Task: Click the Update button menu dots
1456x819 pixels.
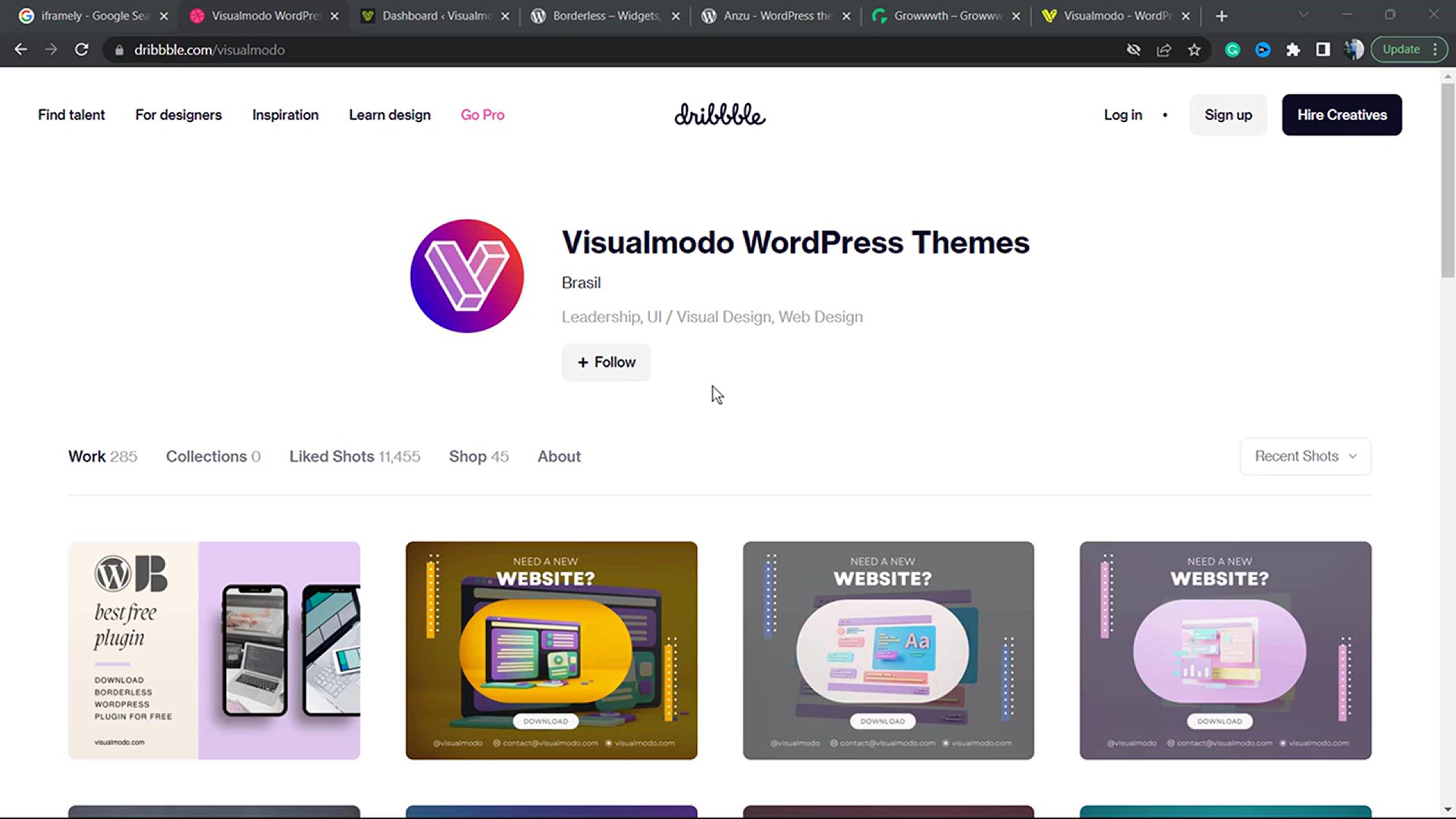Action: (x=1436, y=49)
